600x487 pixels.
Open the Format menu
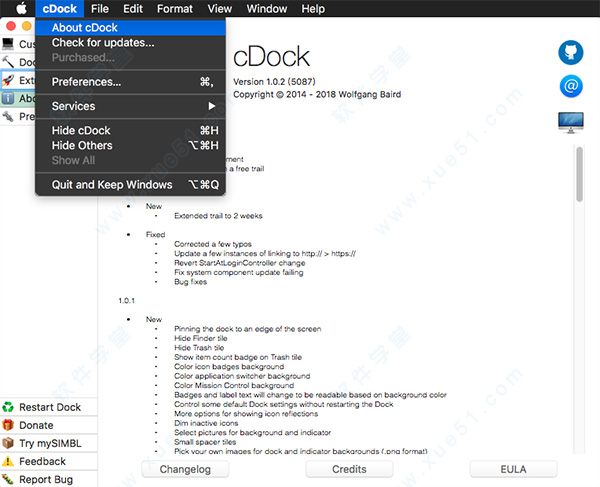coord(175,8)
